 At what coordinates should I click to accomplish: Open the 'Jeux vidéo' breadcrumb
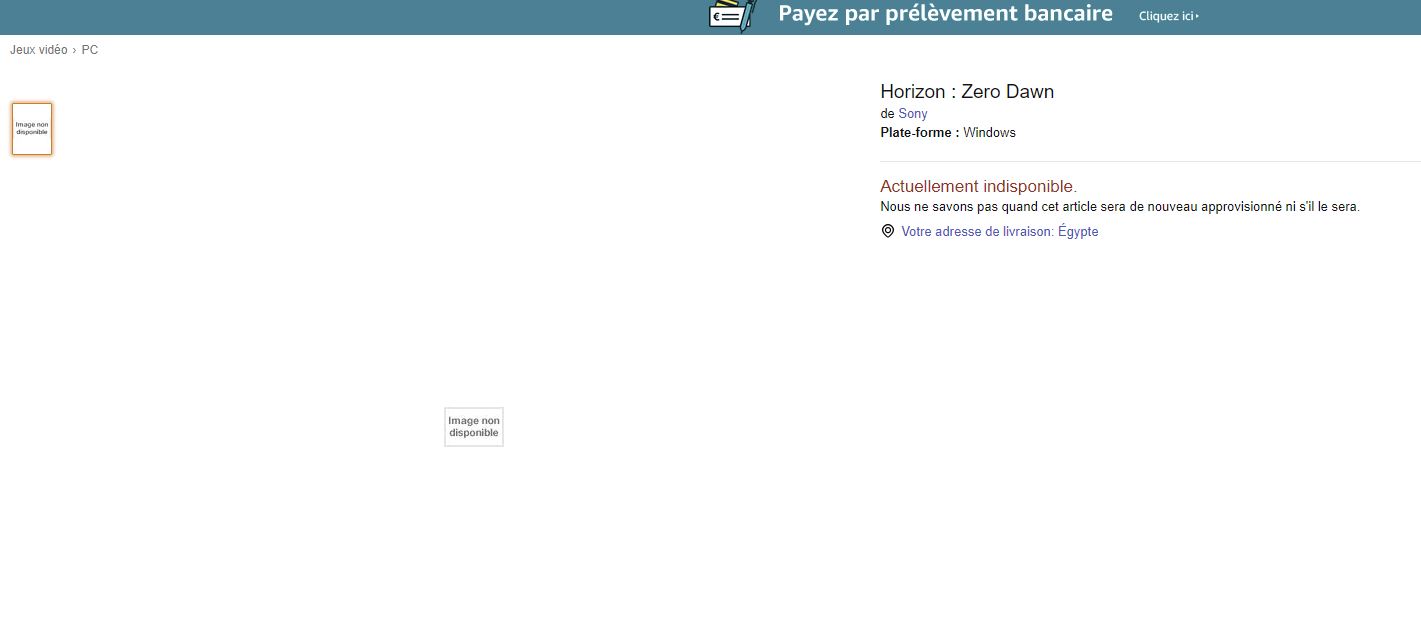pos(39,50)
